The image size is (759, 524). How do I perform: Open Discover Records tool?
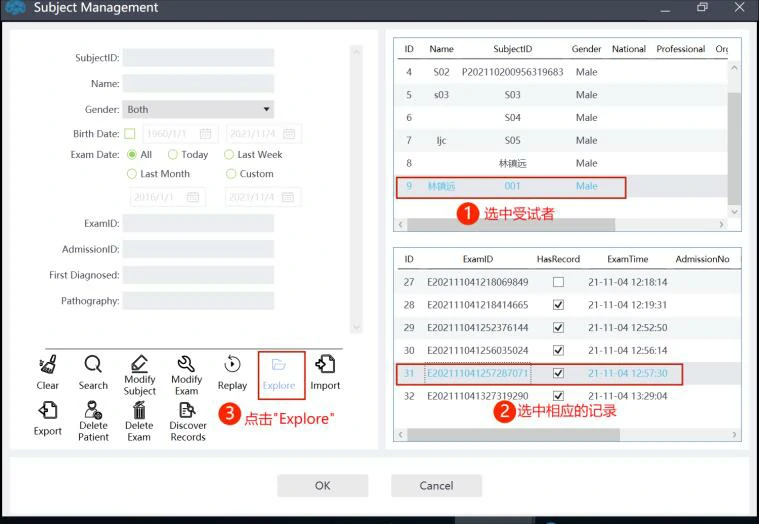tap(187, 411)
